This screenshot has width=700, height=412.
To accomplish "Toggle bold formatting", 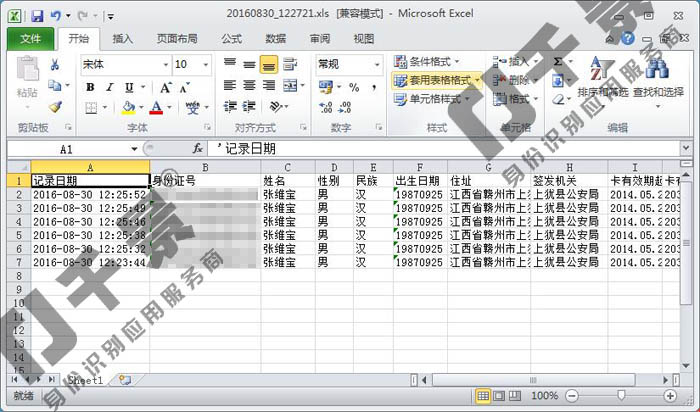I will [x=89, y=87].
